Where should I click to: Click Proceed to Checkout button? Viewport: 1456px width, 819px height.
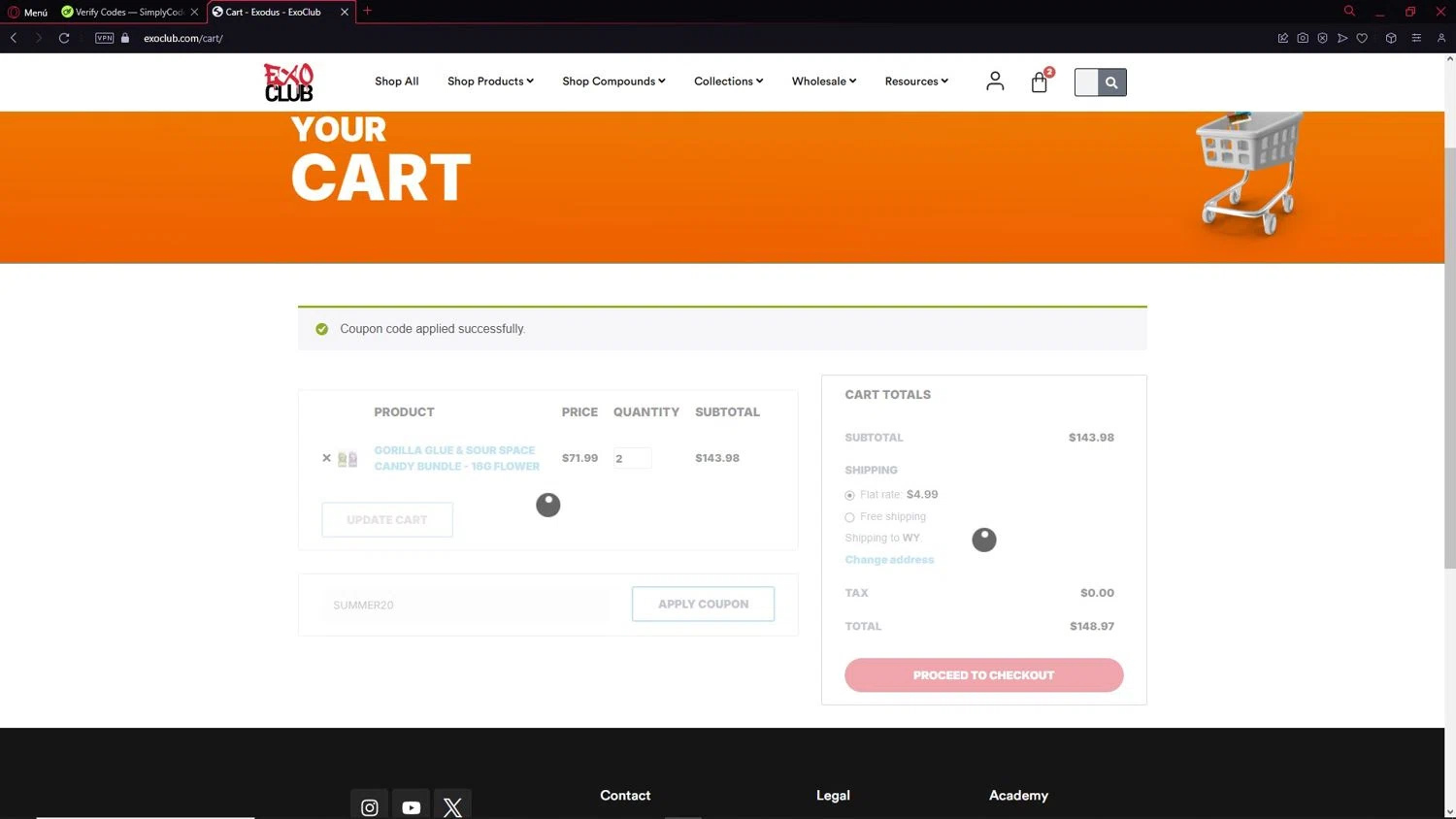point(983,675)
